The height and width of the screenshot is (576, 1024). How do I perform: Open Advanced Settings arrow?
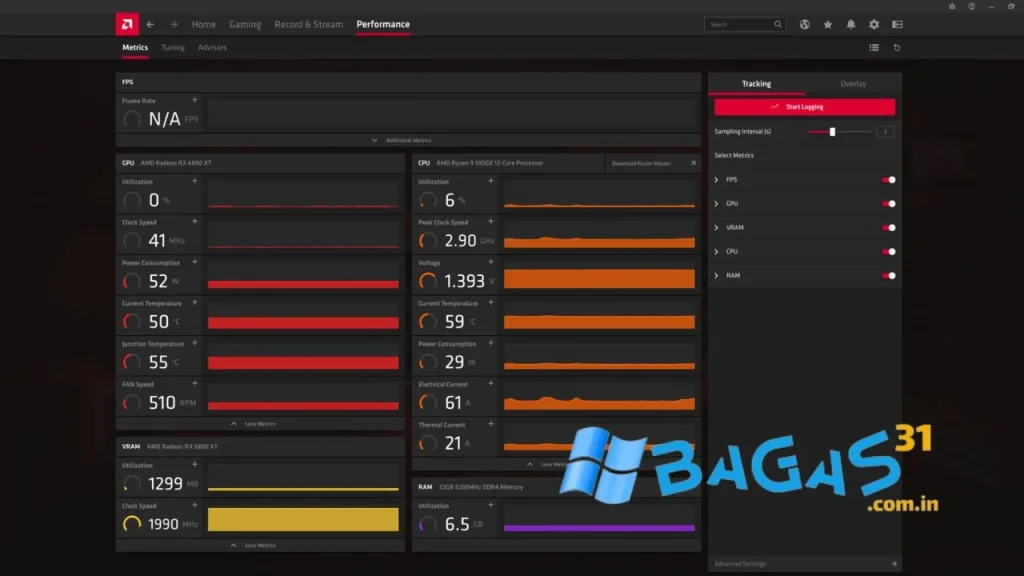(894, 564)
